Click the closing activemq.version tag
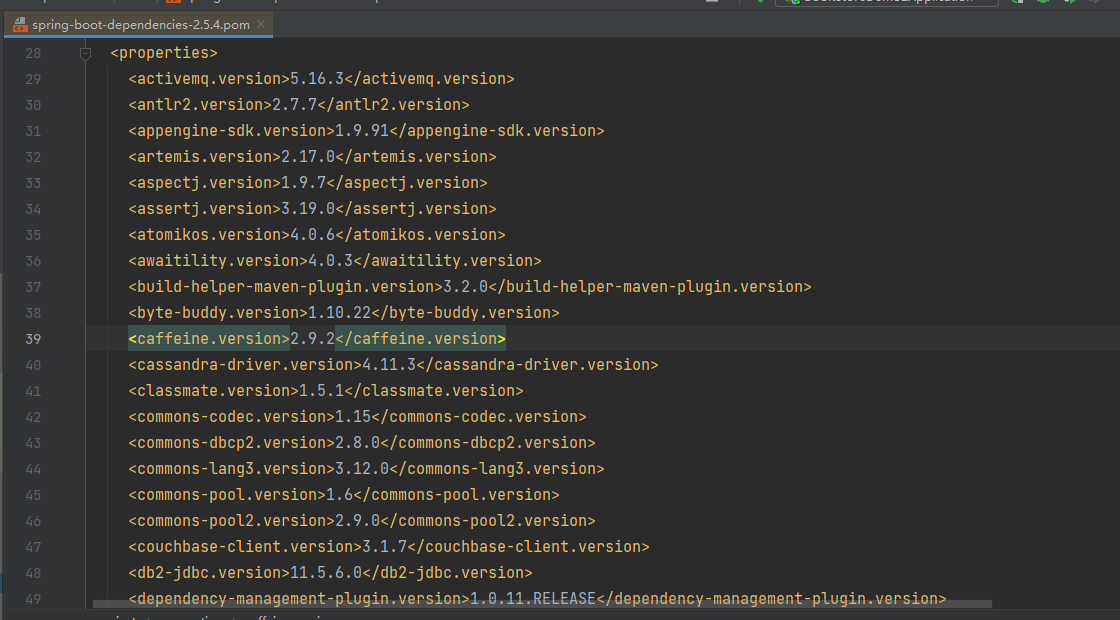The height and width of the screenshot is (620, 1120). [429, 79]
